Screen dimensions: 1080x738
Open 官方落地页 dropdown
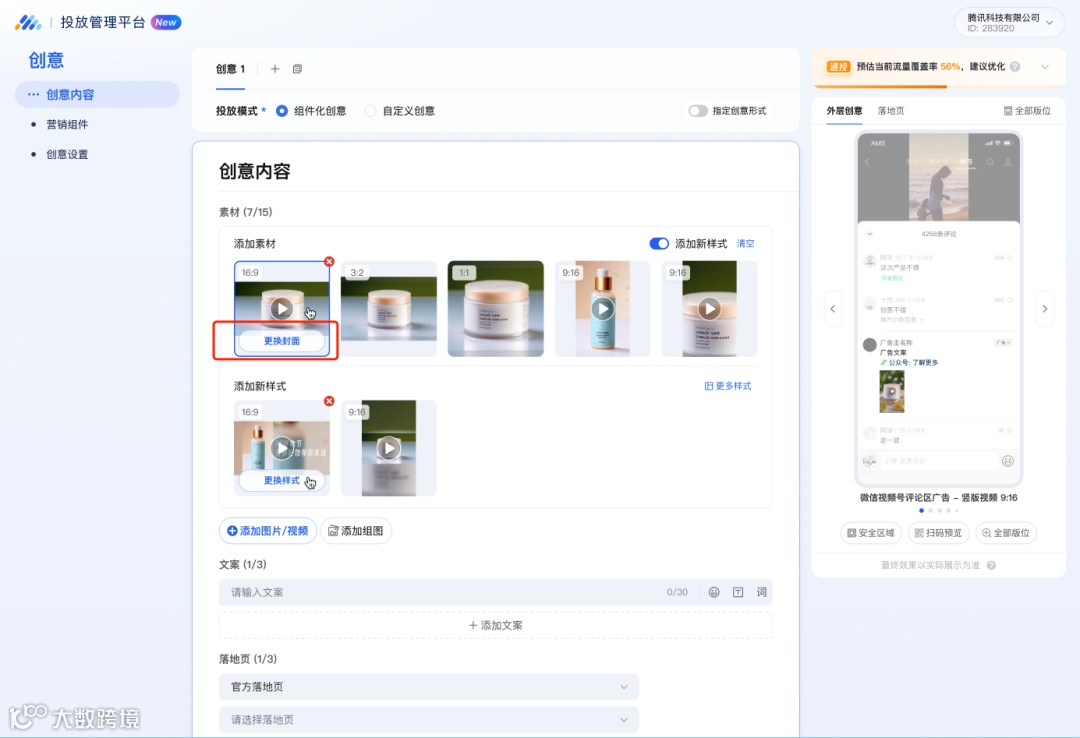428,687
